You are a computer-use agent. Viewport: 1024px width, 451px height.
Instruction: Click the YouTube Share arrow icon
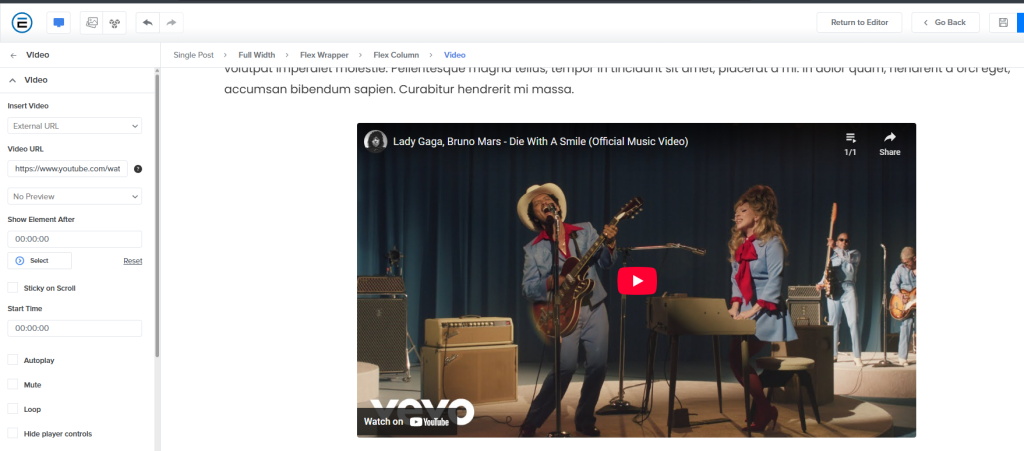[x=889, y=138]
